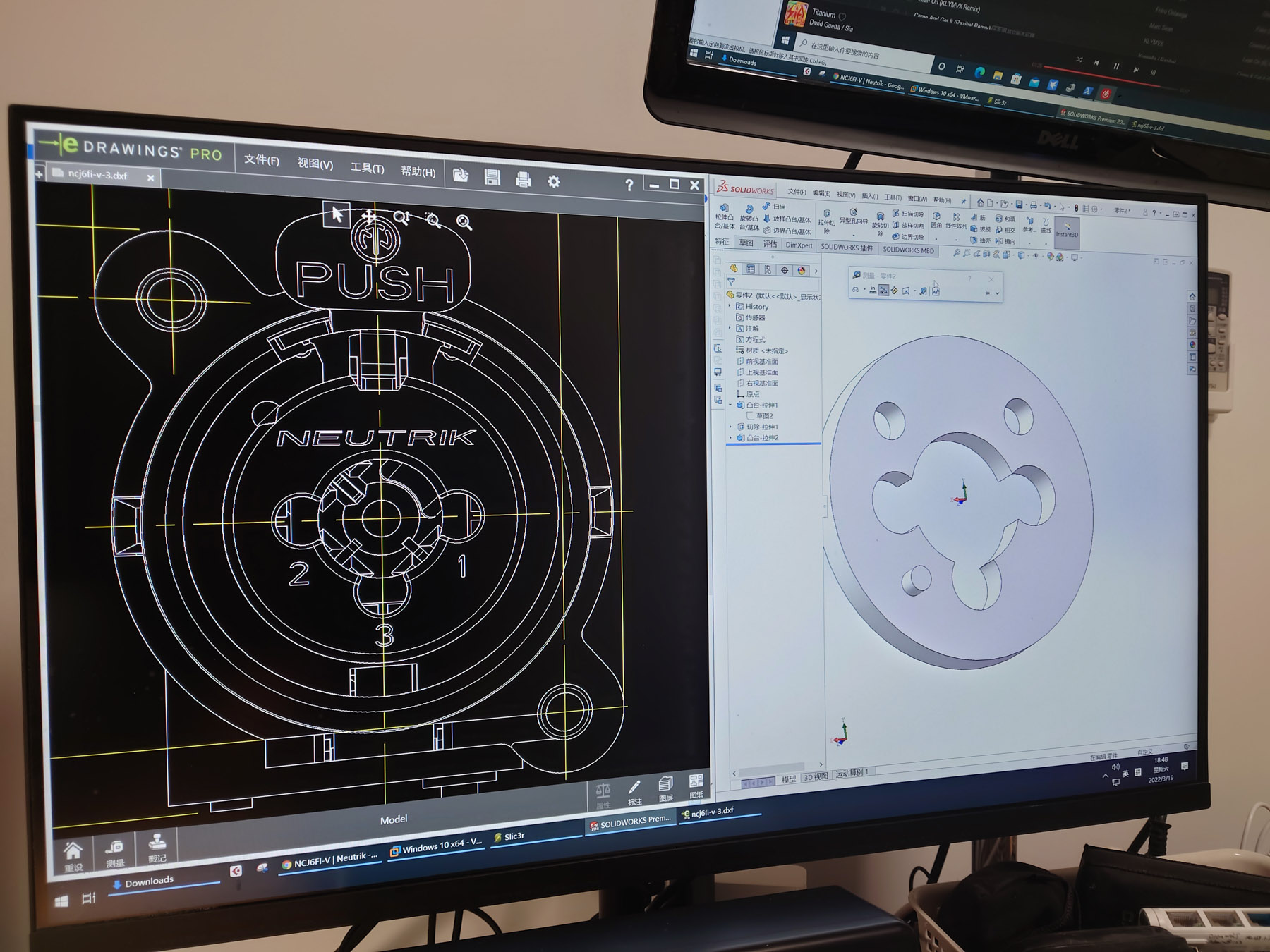Click Shell (抽壳) in SolidWorks ribbon
This screenshot has width=1270, height=952.
pos(979,240)
